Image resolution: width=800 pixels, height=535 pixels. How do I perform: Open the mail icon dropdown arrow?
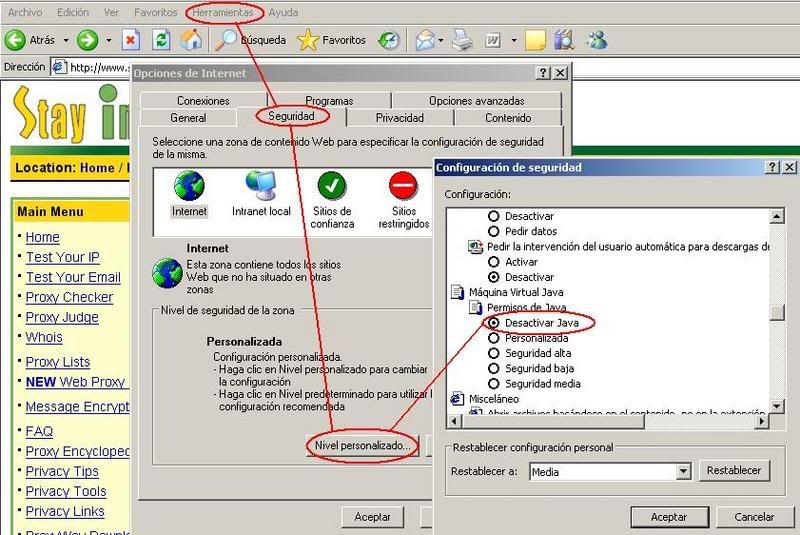[441, 41]
